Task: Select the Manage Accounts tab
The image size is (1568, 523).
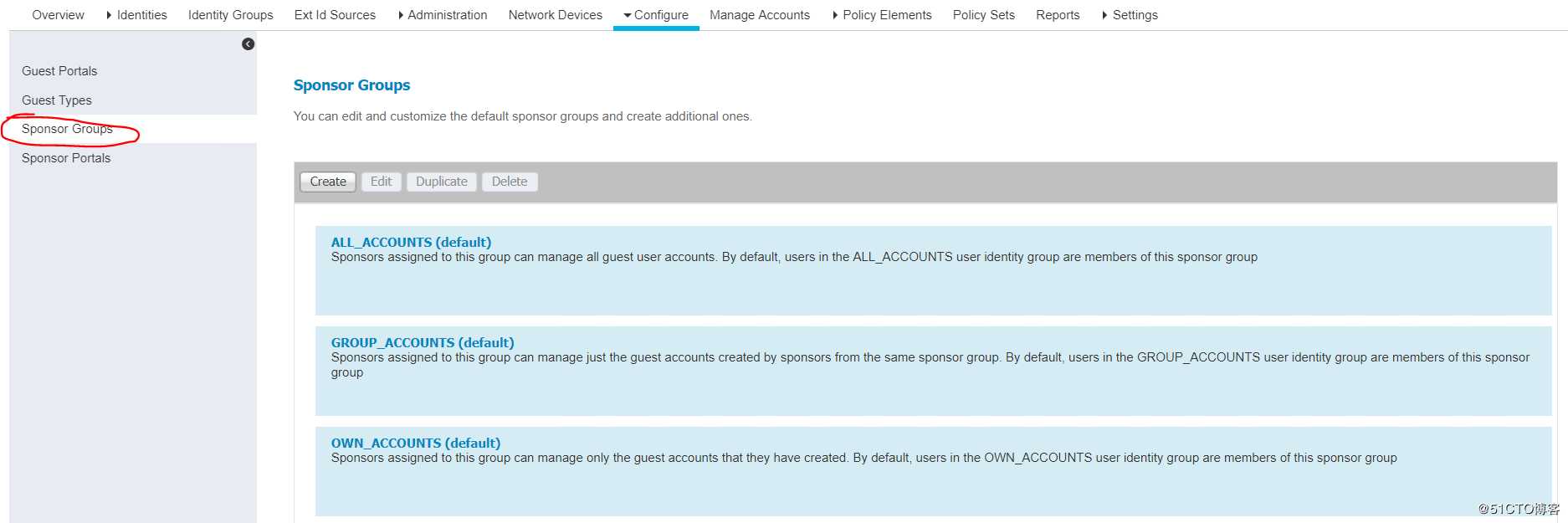Action: [x=759, y=15]
